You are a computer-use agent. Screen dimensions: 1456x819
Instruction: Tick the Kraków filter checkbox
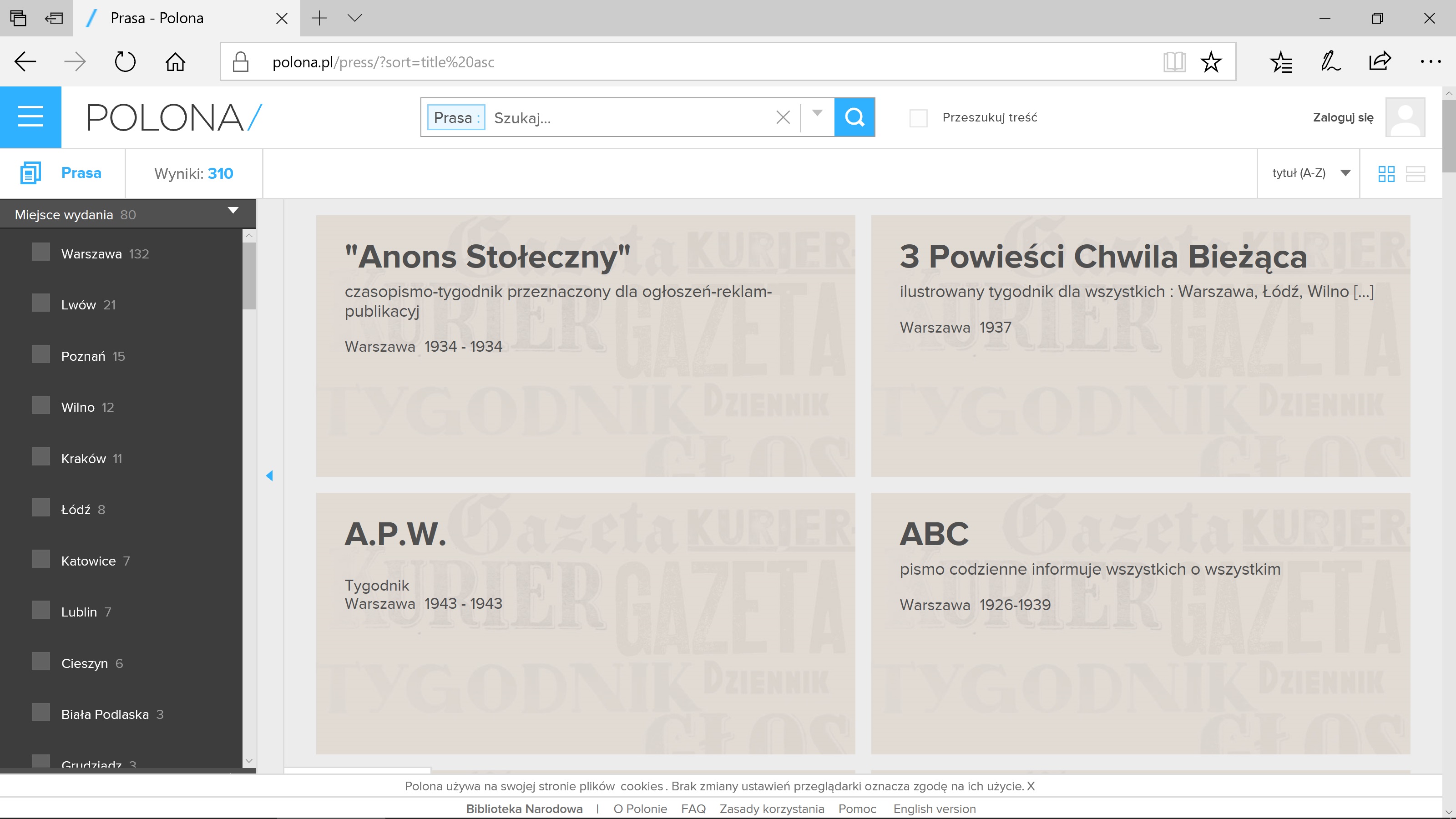[40, 457]
